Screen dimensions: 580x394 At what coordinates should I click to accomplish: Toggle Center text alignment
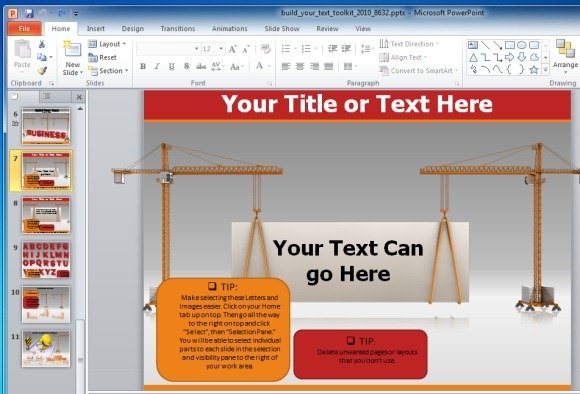tap(300, 66)
